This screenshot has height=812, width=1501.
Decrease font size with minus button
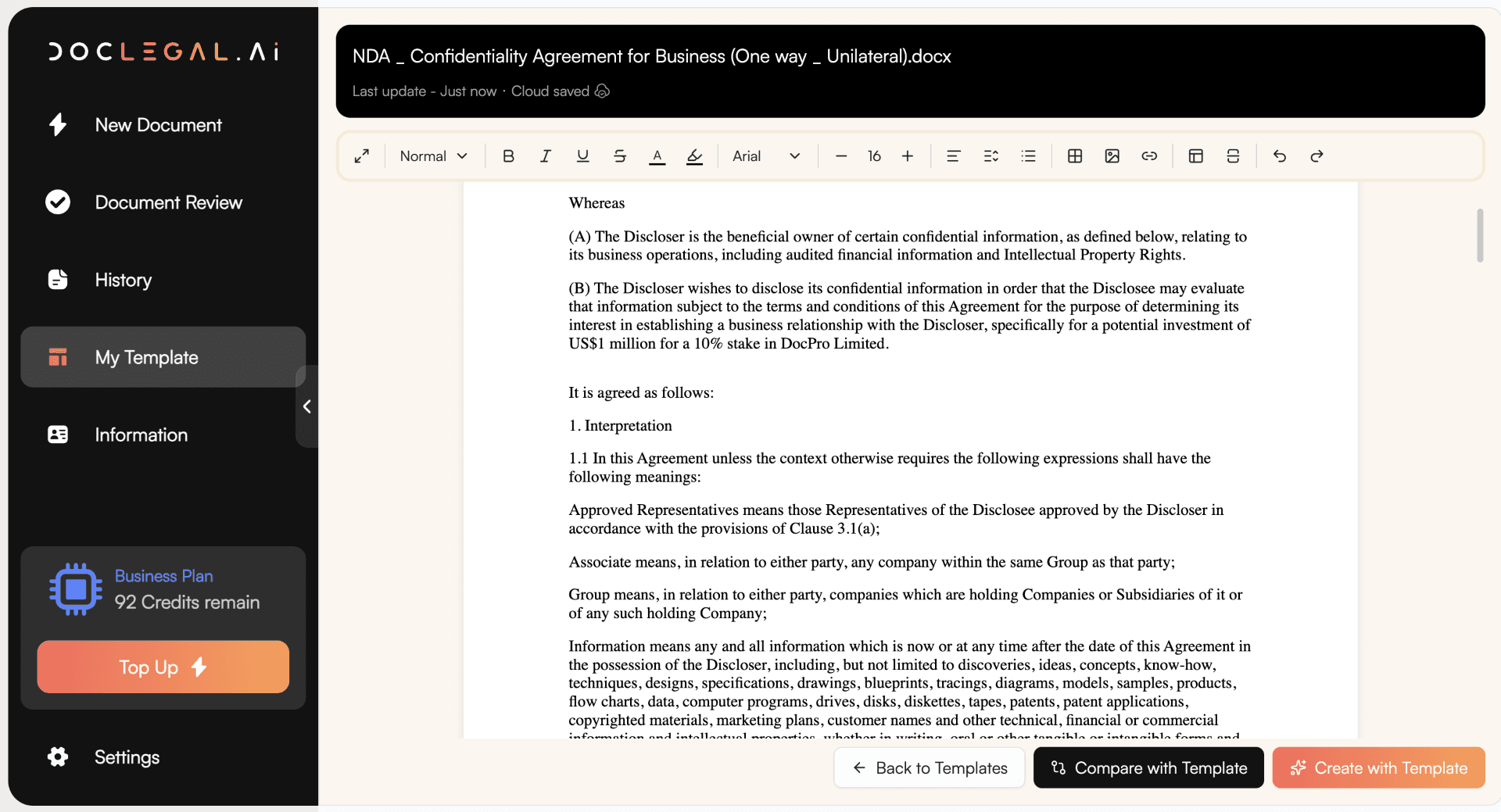(x=841, y=156)
